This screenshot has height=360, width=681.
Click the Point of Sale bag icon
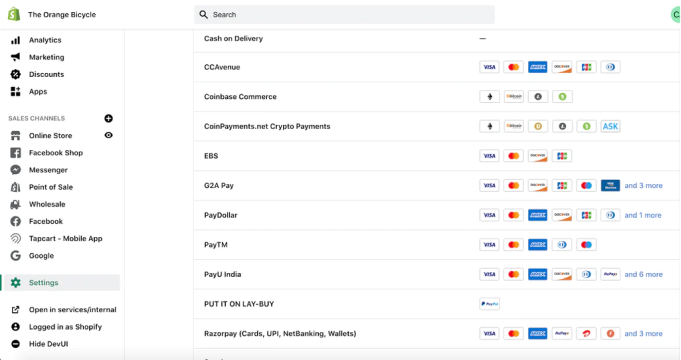pos(16,187)
